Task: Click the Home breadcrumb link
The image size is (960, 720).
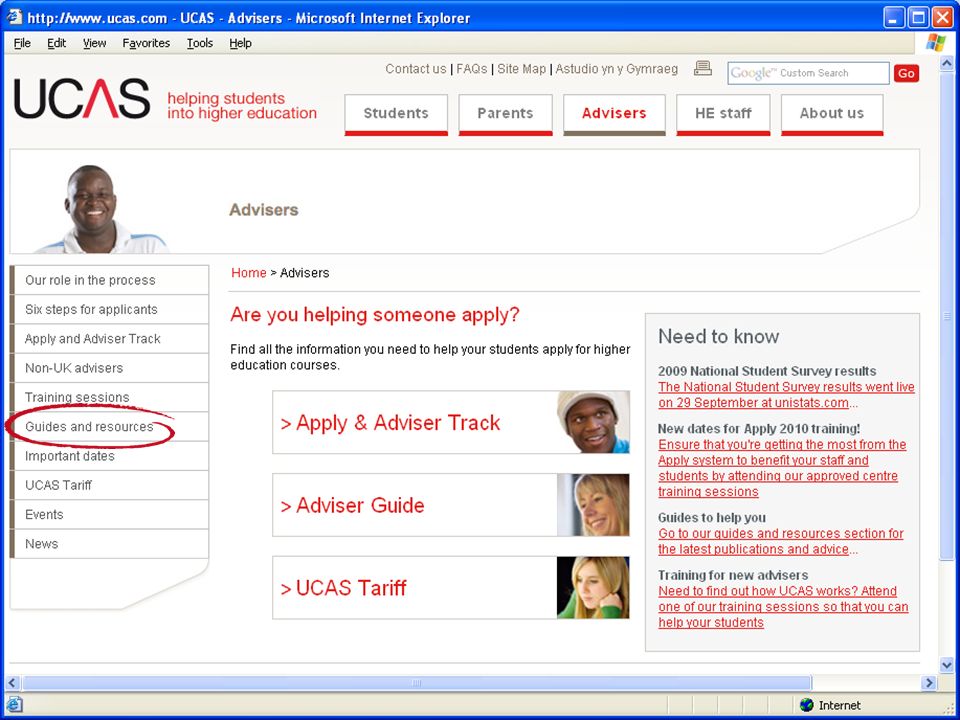Action: click(x=249, y=272)
